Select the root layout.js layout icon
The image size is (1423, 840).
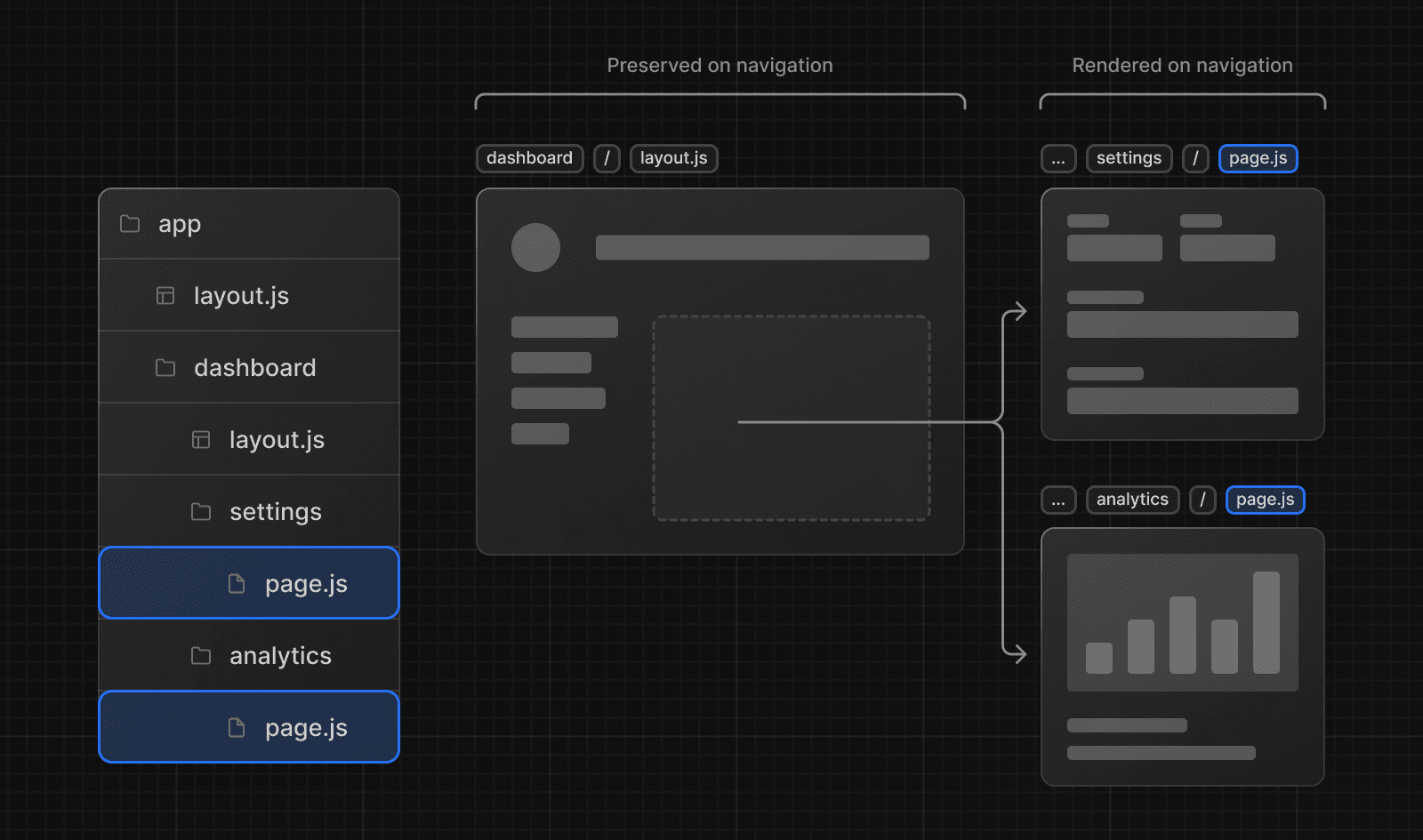point(165,295)
